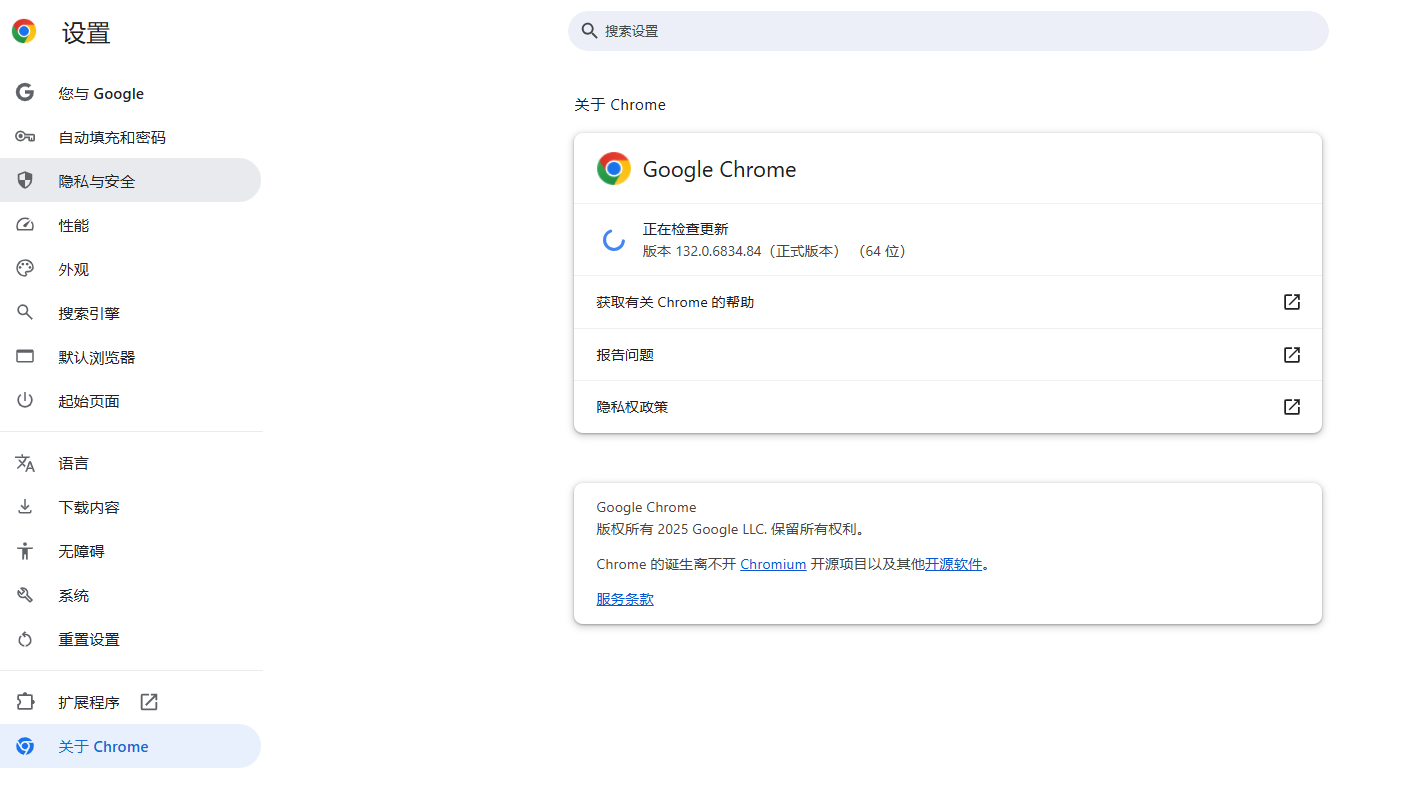The image size is (1420, 798).
Task: Open 扩展程序 page
Action: tap(130, 702)
